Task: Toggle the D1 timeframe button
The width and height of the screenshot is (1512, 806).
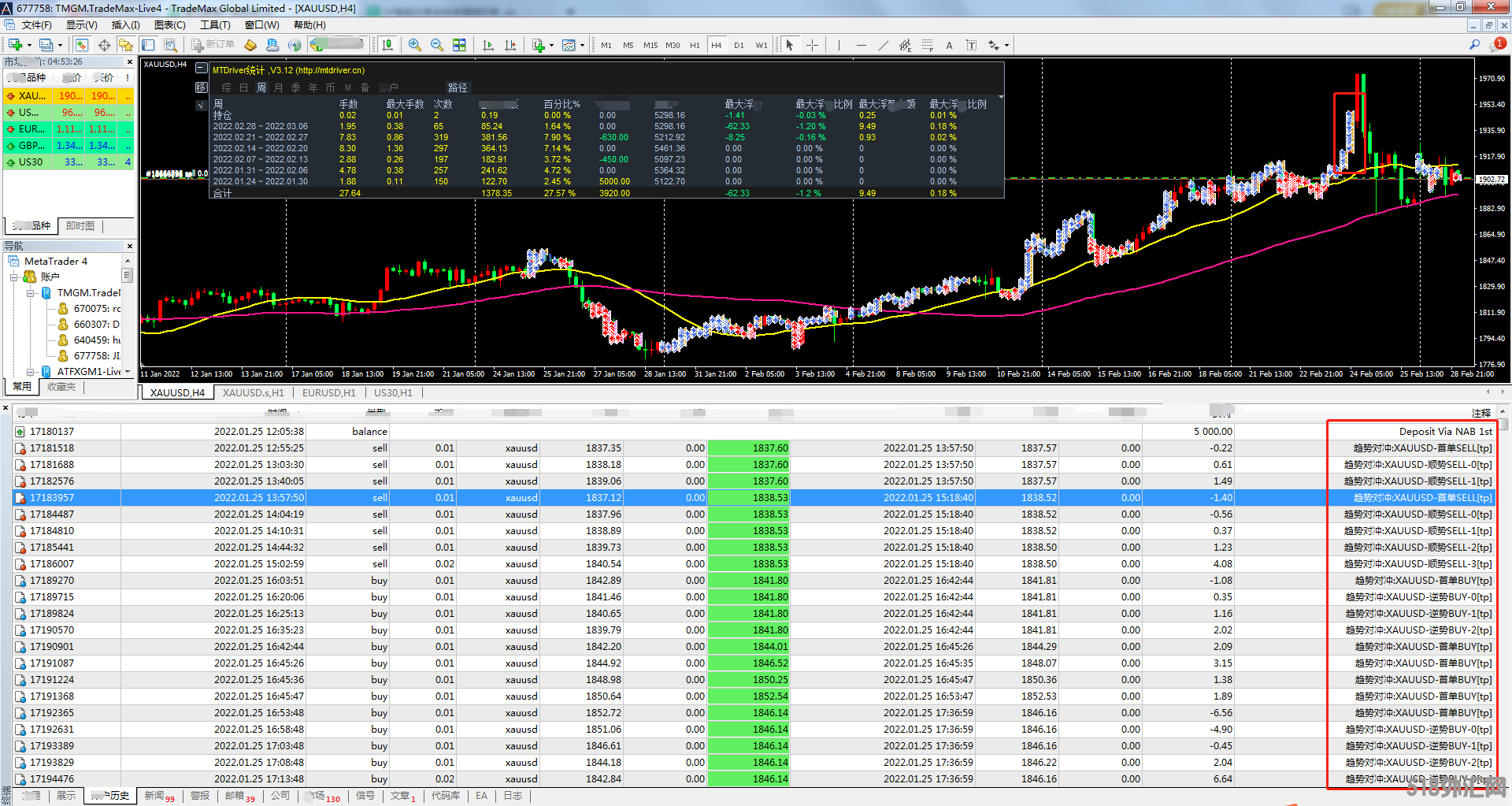Action: 739,45
